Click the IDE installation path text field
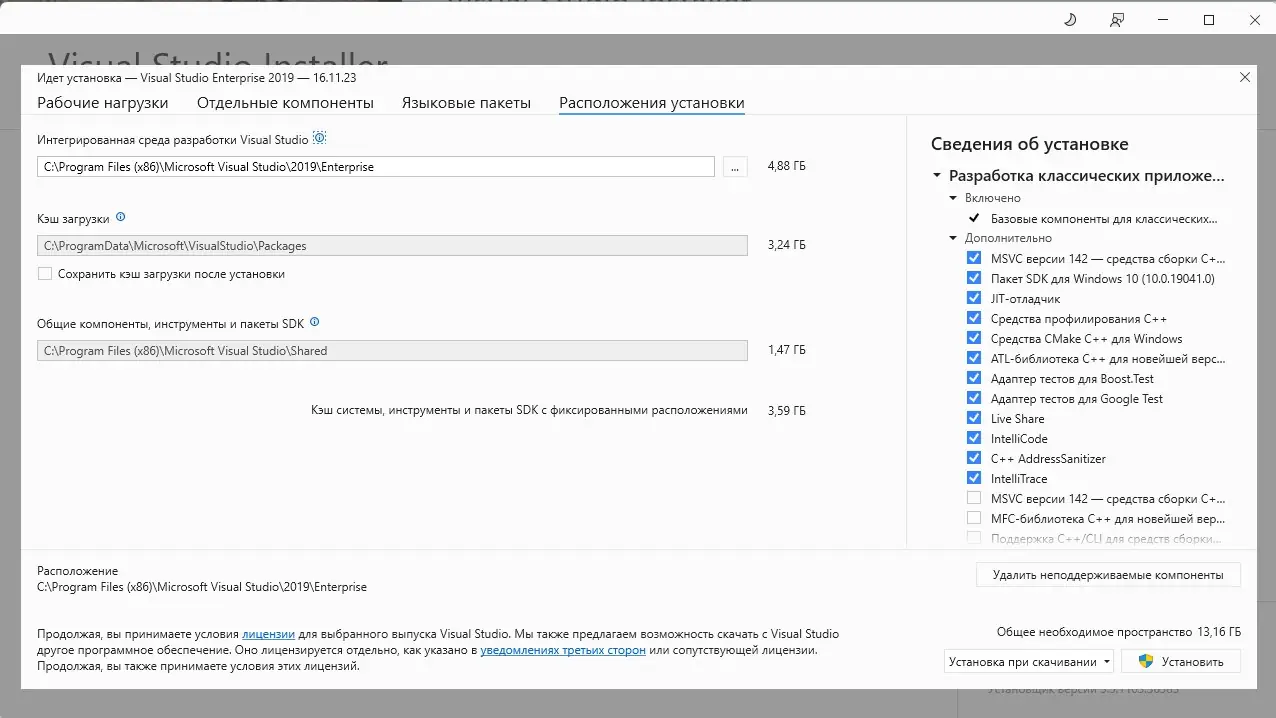Screen dimensions: 1276x718 375,167
